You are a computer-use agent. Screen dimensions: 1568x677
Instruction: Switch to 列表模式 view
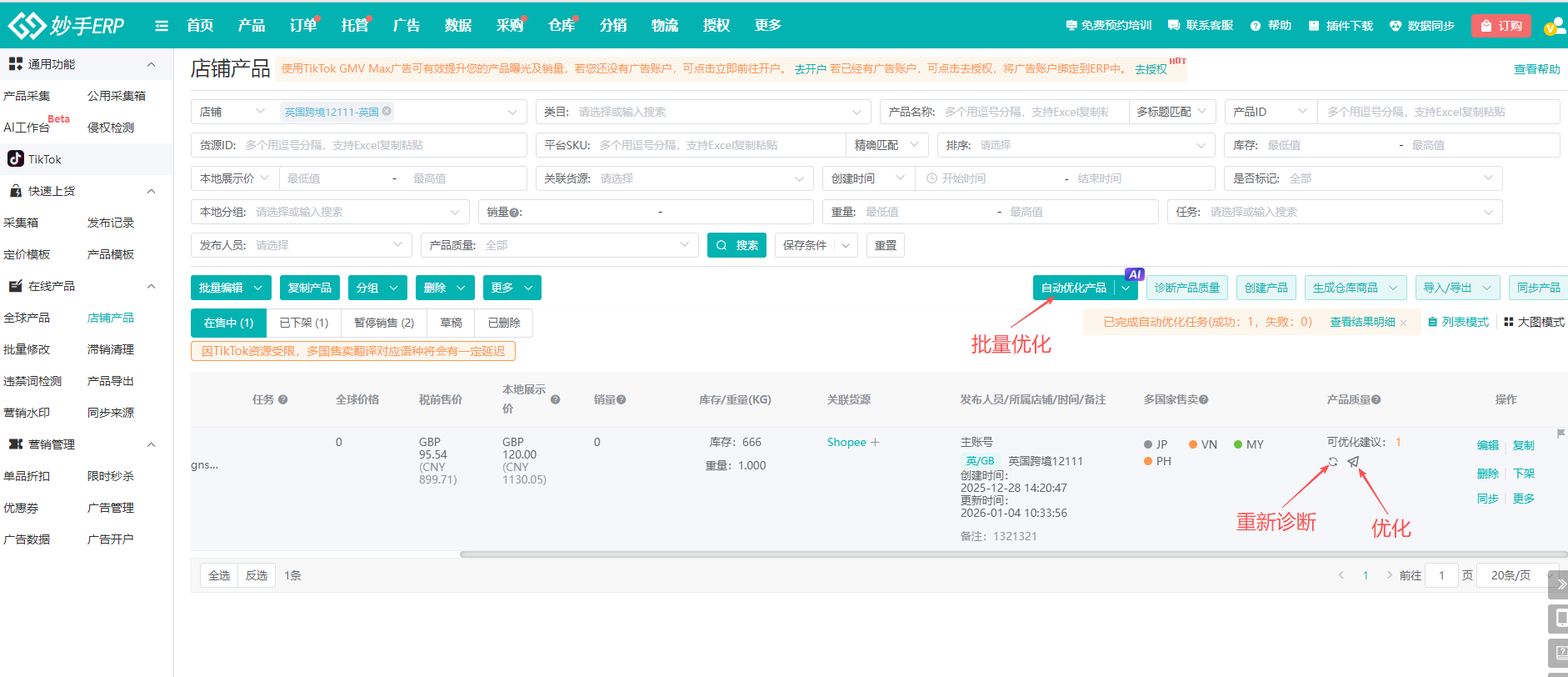pyautogui.click(x=1458, y=322)
